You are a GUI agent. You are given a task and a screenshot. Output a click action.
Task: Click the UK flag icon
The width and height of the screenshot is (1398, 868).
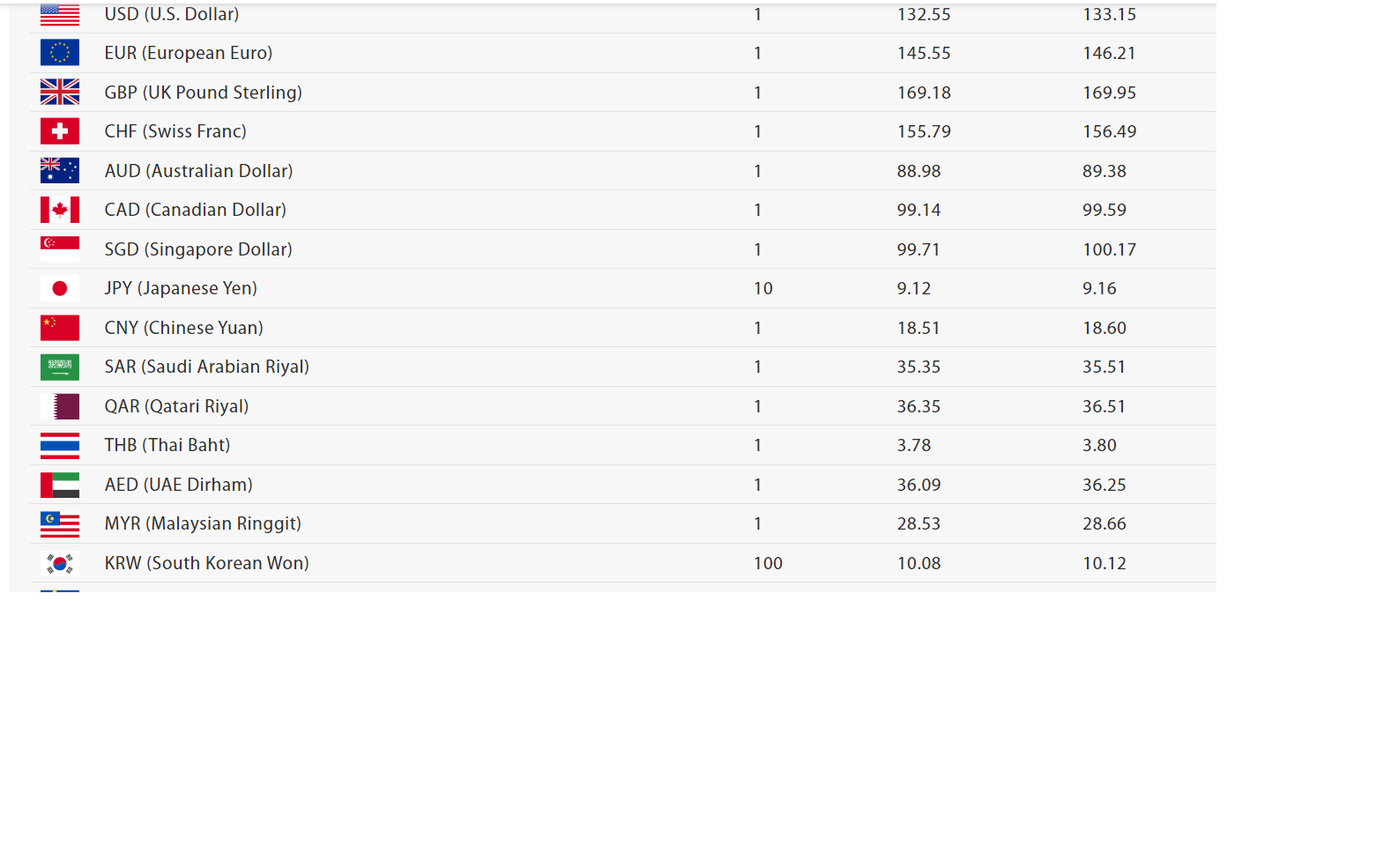pyautogui.click(x=60, y=92)
